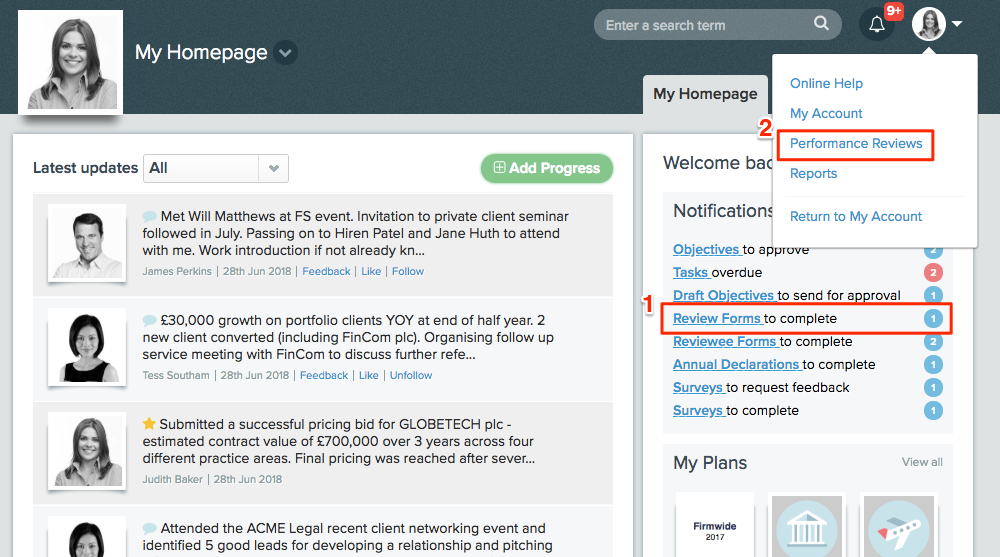
Task: Click James Perkins' profile photo
Action: click(87, 243)
